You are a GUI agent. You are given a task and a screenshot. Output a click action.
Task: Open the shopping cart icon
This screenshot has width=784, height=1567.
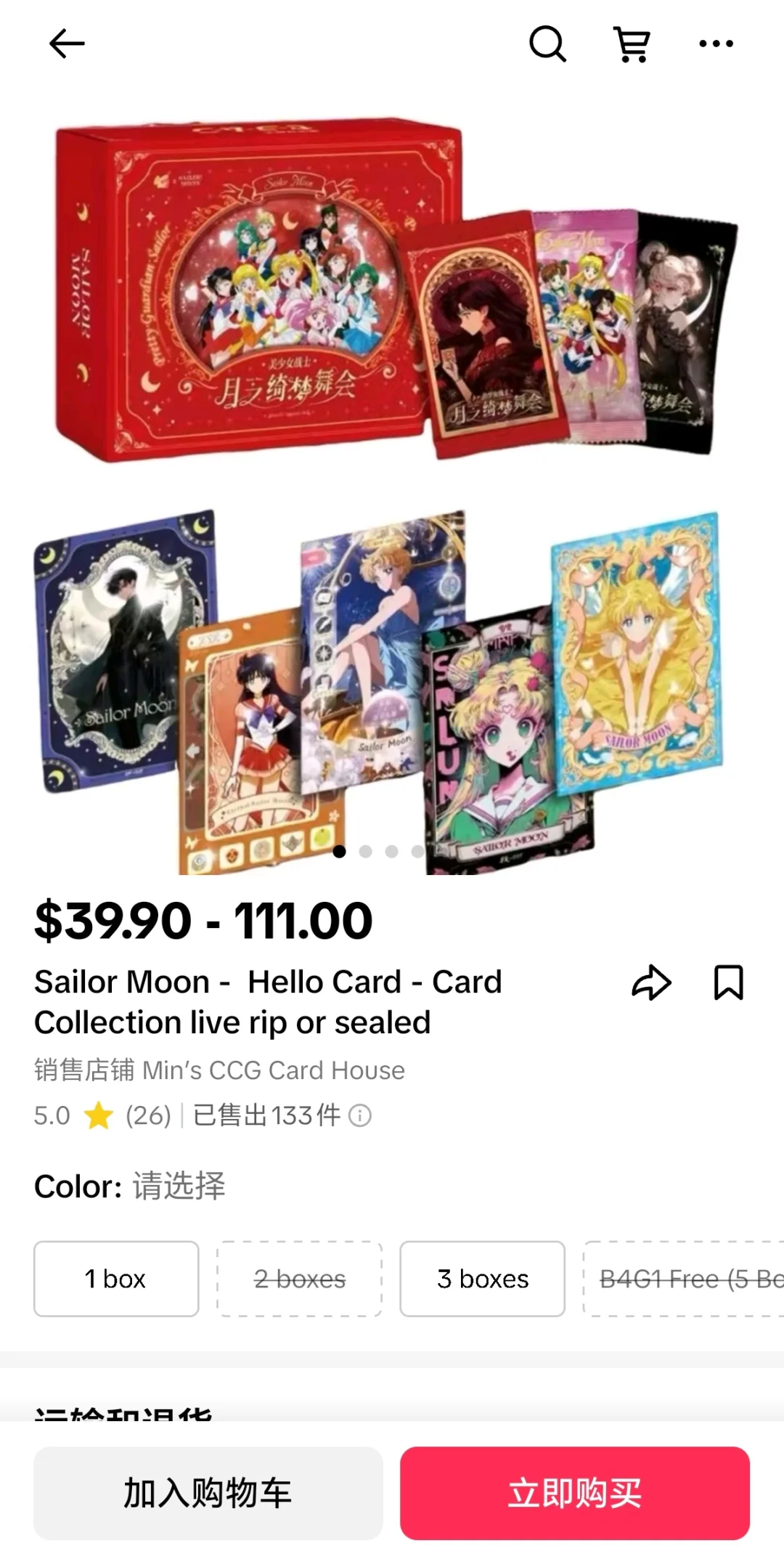(x=632, y=44)
